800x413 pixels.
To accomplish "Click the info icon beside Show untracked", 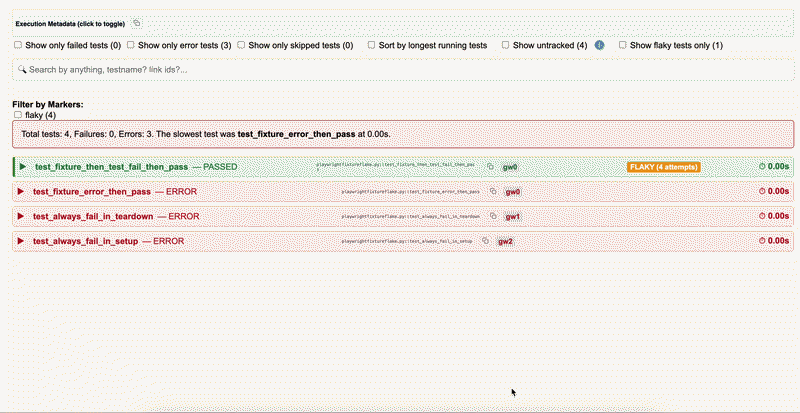I will (599, 45).
